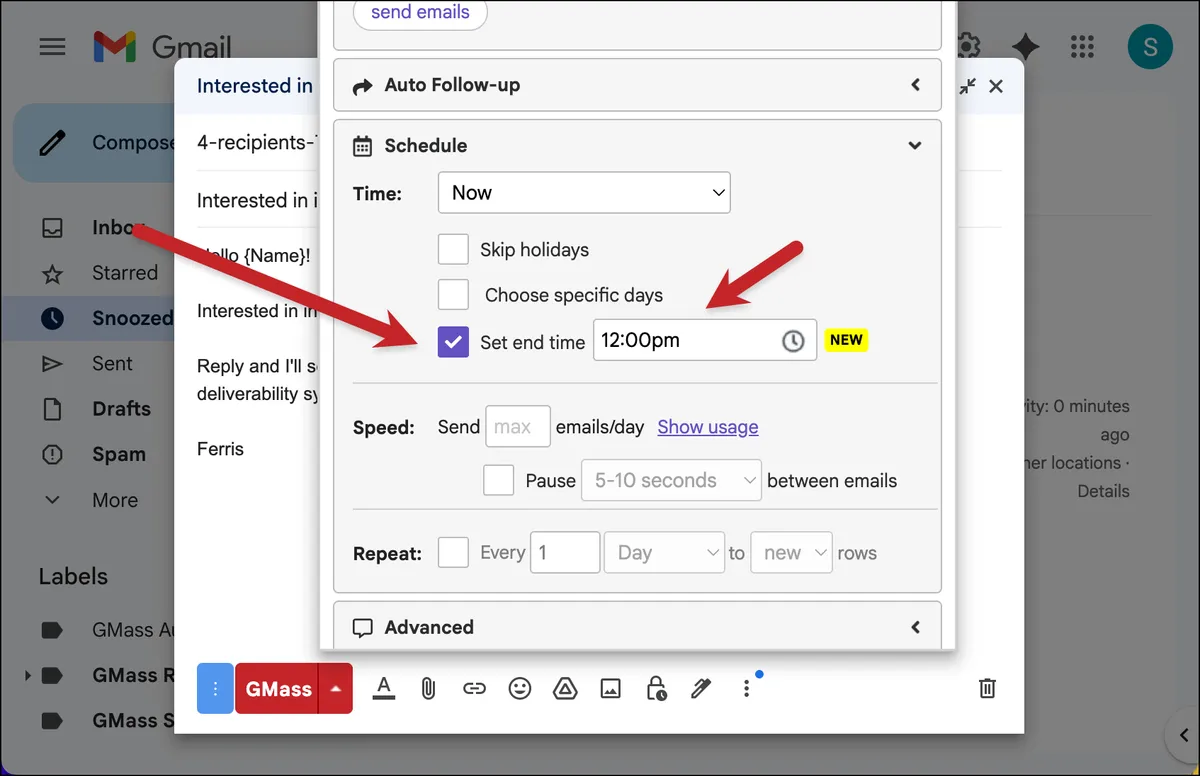Insert files using the Google Drive icon
The image size is (1200, 776).
click(565, 688)
